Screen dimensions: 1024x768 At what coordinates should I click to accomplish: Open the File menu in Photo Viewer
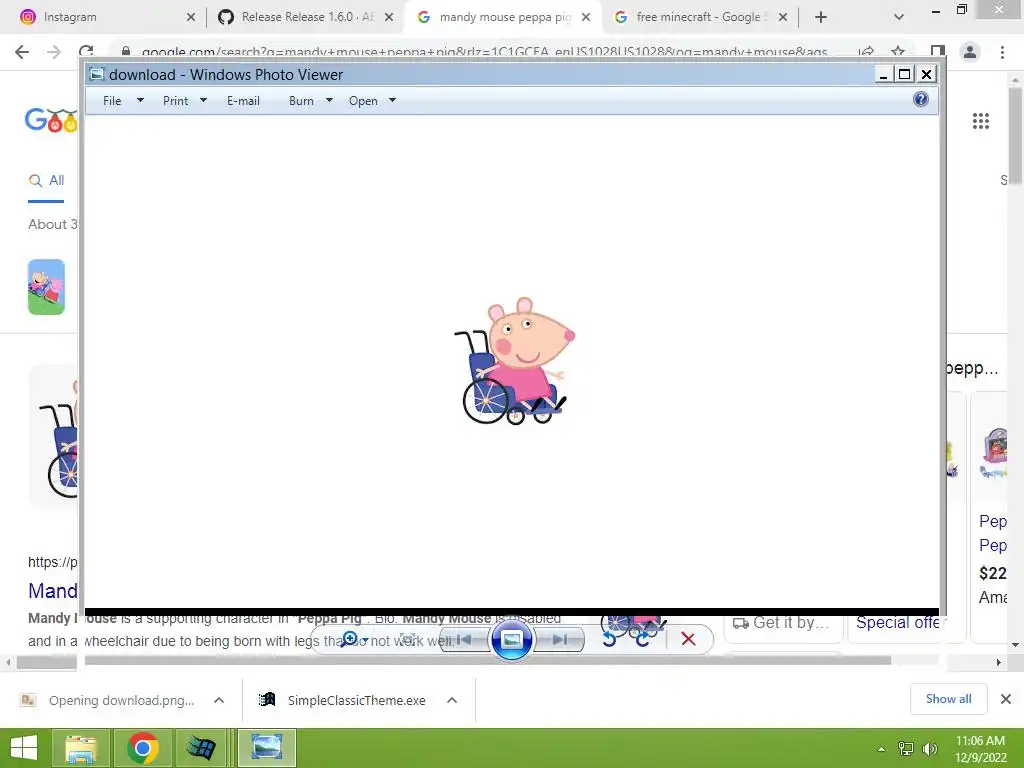click(112, 101)
